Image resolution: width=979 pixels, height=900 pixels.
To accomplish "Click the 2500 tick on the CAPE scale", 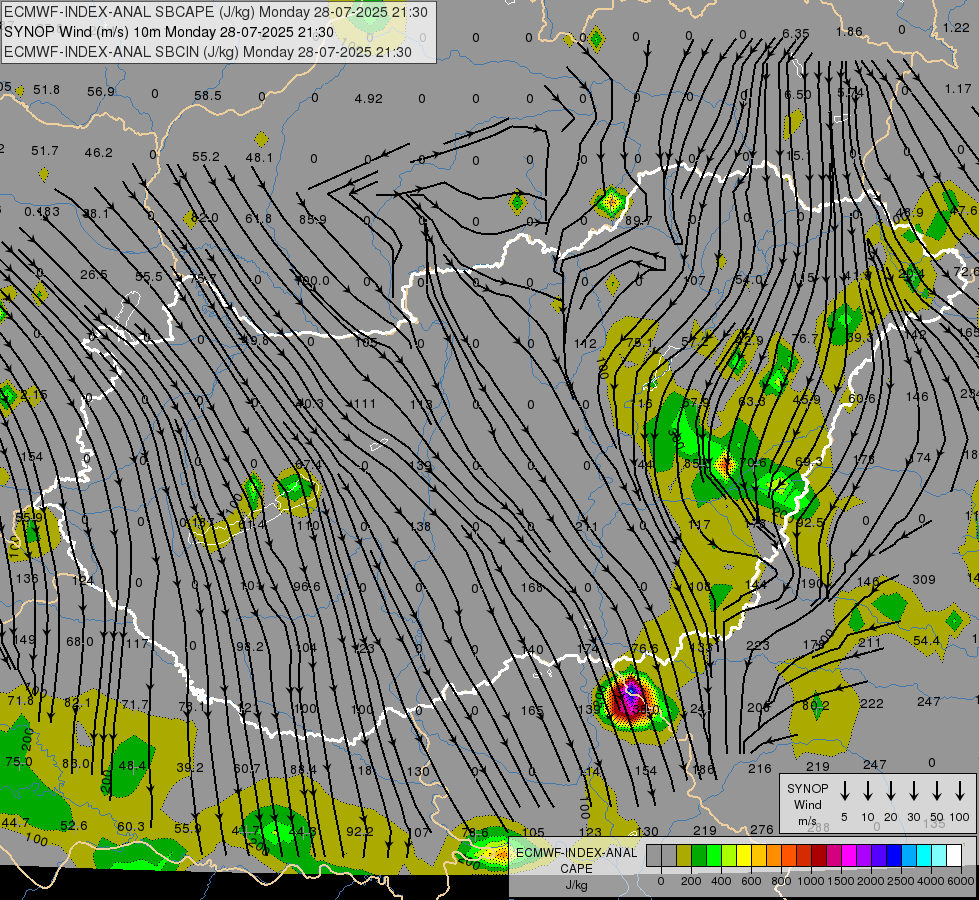I will point(901,881).
